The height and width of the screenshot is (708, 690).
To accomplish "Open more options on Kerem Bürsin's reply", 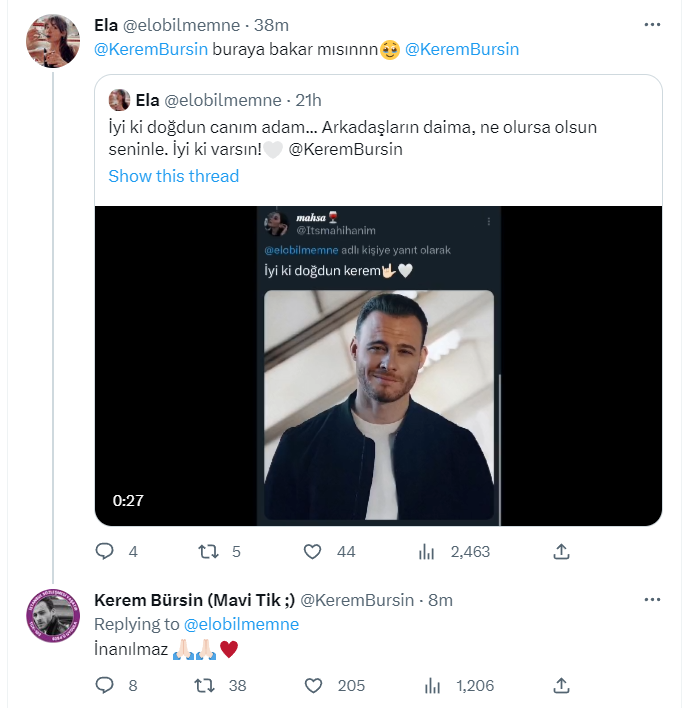I will (x=652, y=599).
